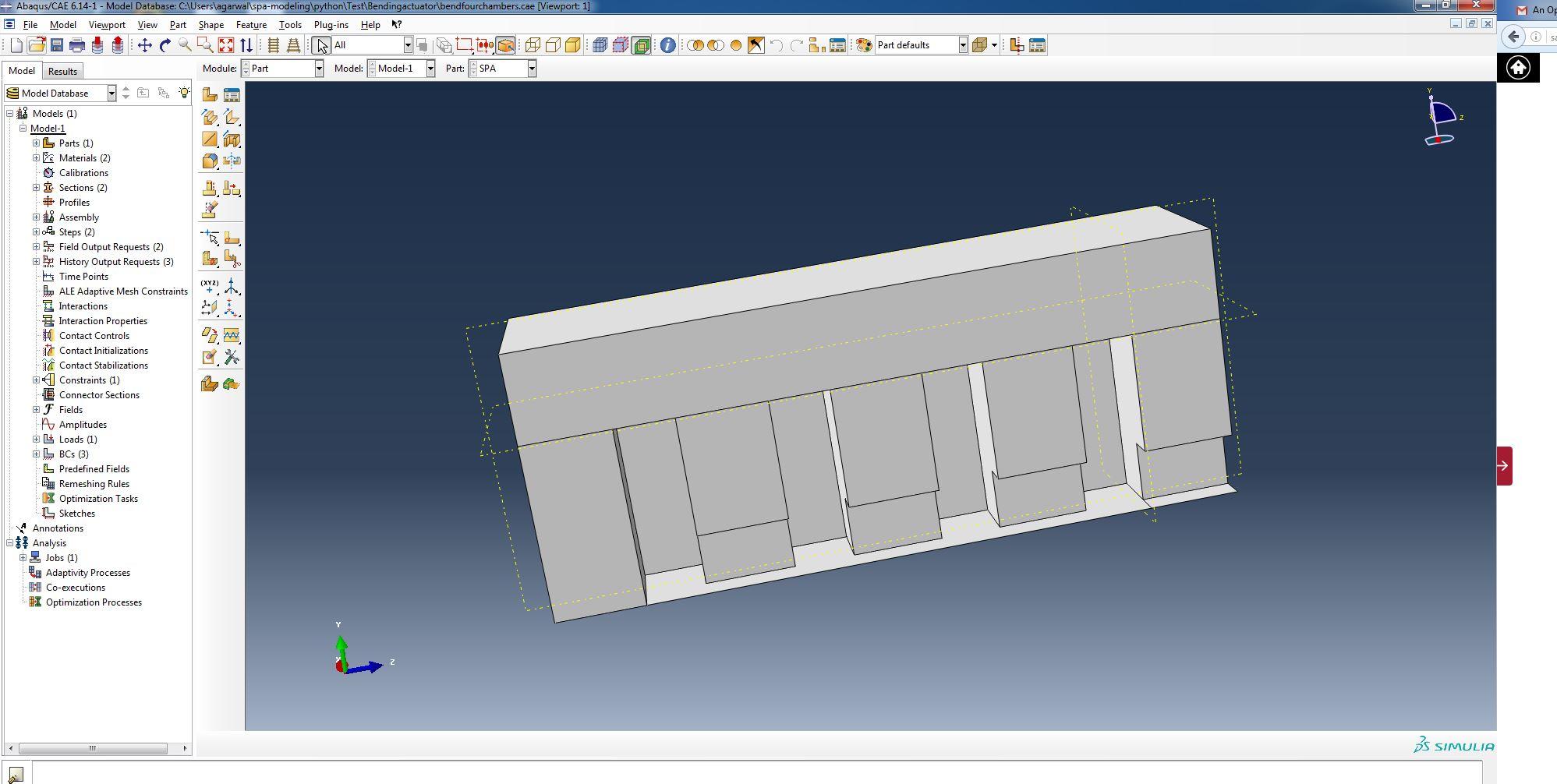Image resolution: width=1557 pixels, height=784 pixels.
Task: Click the Query information icon
Action: 667,45
